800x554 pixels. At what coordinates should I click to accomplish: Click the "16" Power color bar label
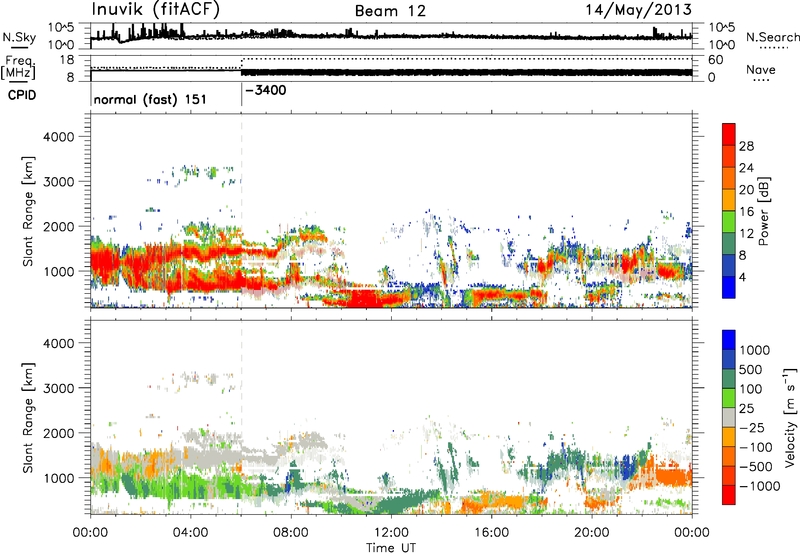coord(746,212)
